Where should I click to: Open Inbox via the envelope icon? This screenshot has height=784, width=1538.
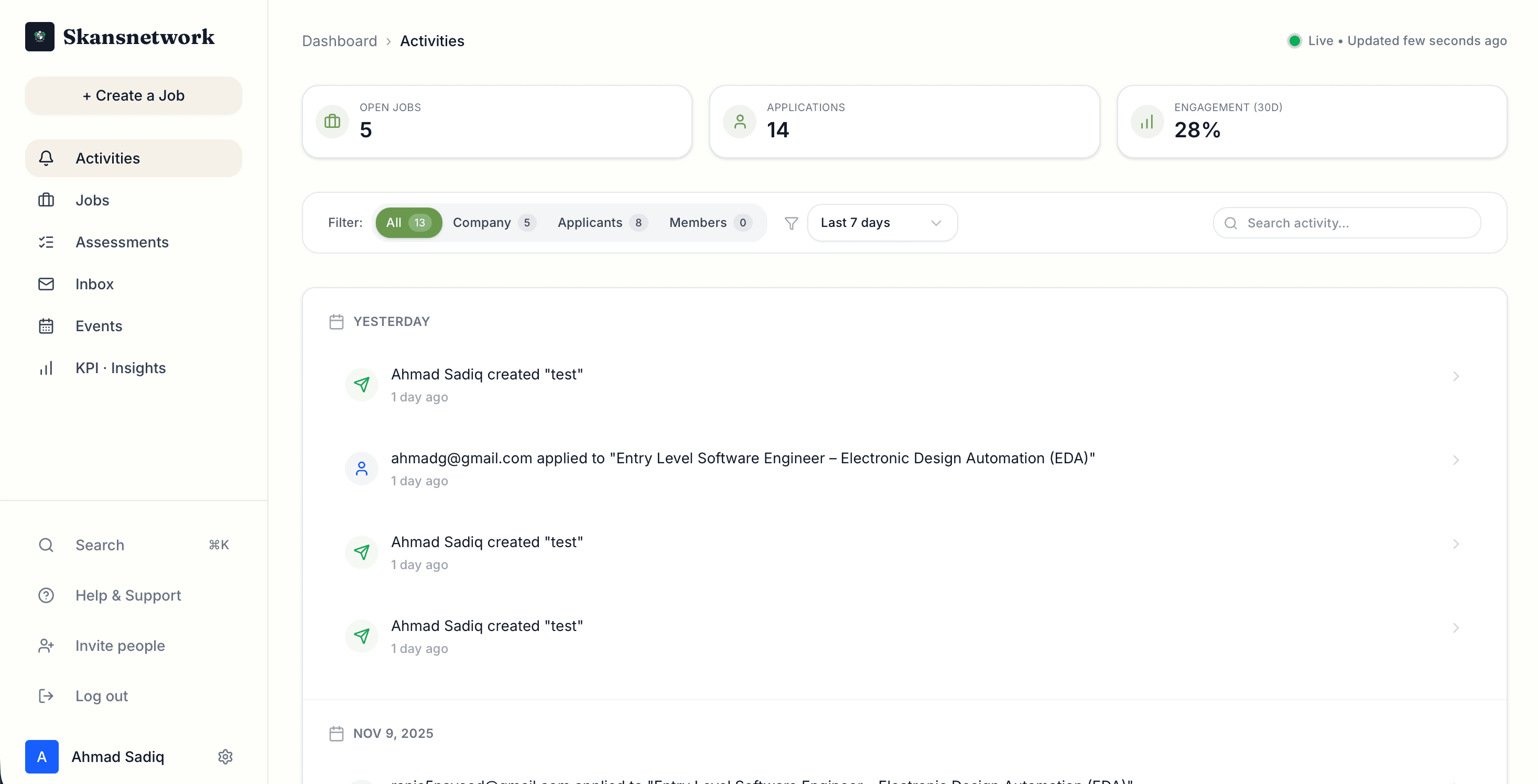47,284
